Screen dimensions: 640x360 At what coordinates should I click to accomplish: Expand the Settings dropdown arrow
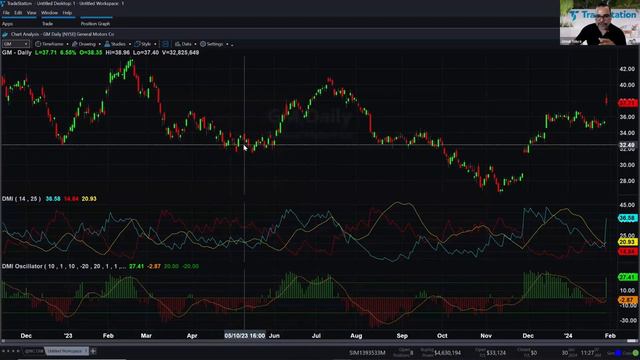pos(227,44)
